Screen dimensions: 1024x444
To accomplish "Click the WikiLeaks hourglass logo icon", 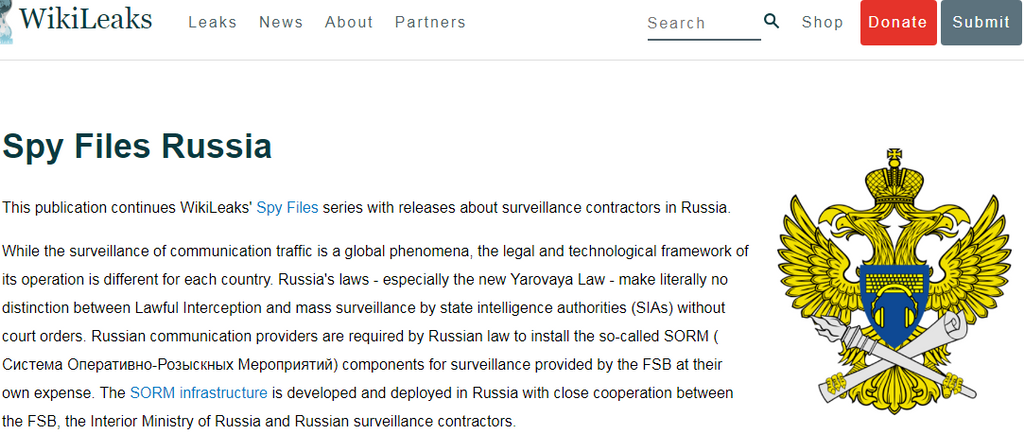I will coord(6,22).
